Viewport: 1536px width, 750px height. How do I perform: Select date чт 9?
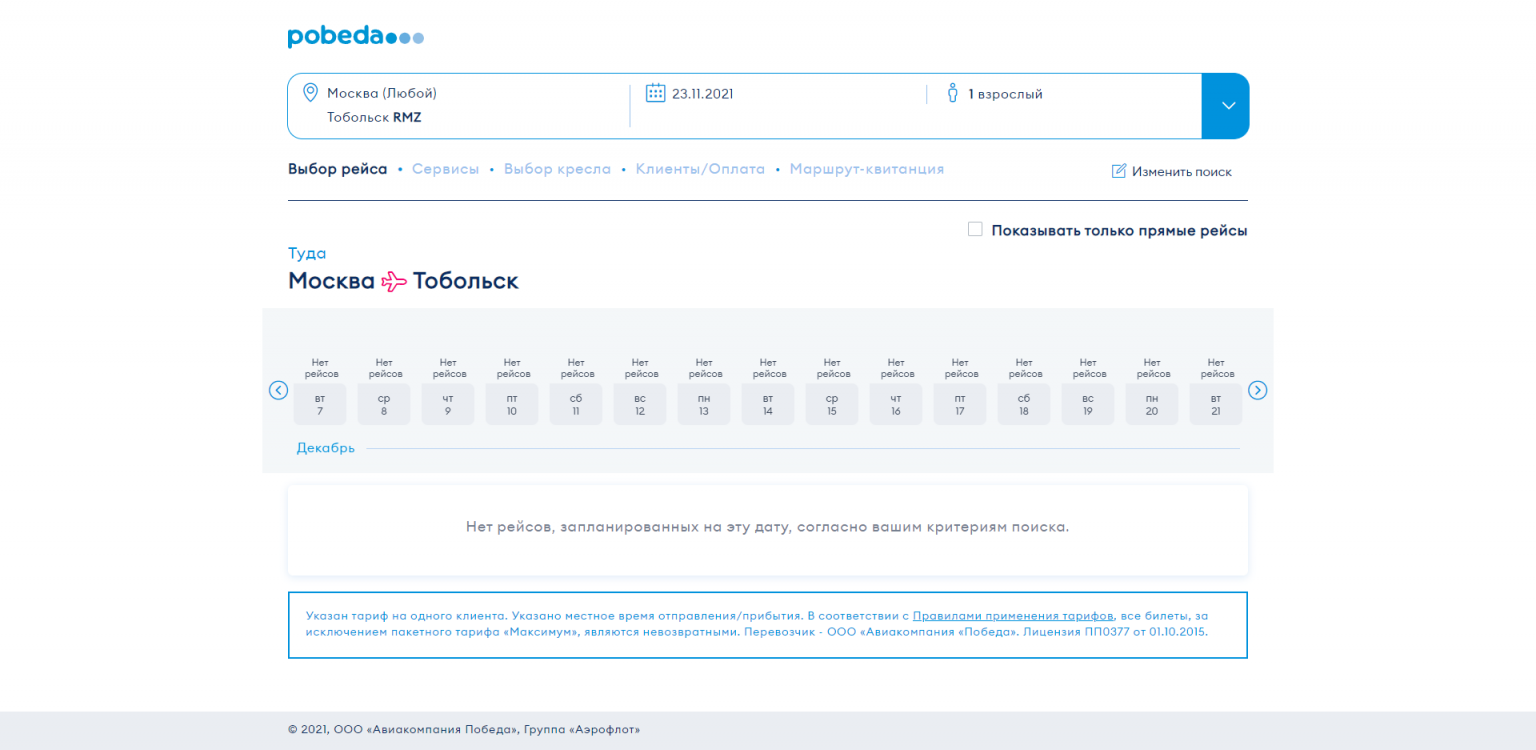click(448, 404)
